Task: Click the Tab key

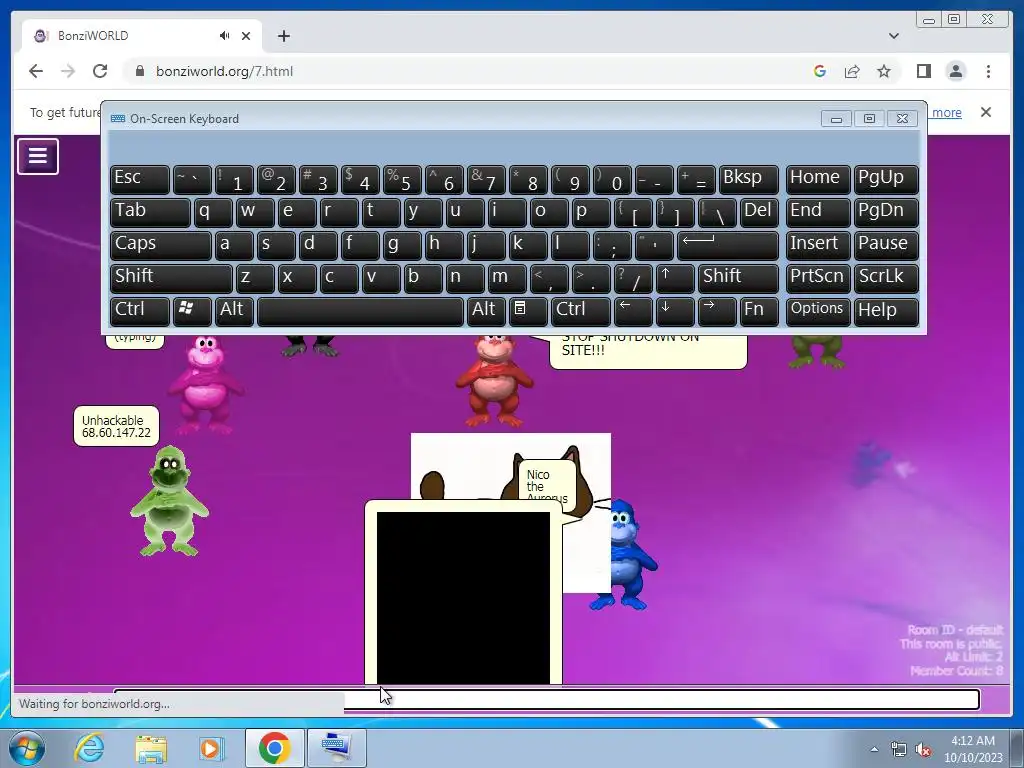Action: point(150,212)
